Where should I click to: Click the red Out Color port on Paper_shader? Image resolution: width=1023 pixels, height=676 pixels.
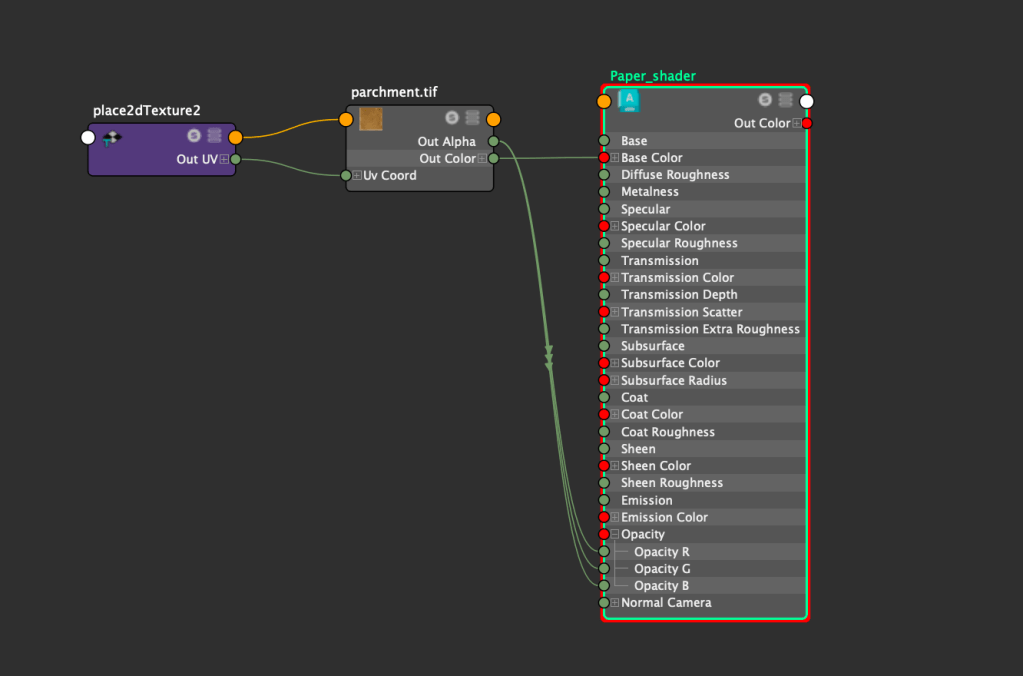tap(806, 124)
